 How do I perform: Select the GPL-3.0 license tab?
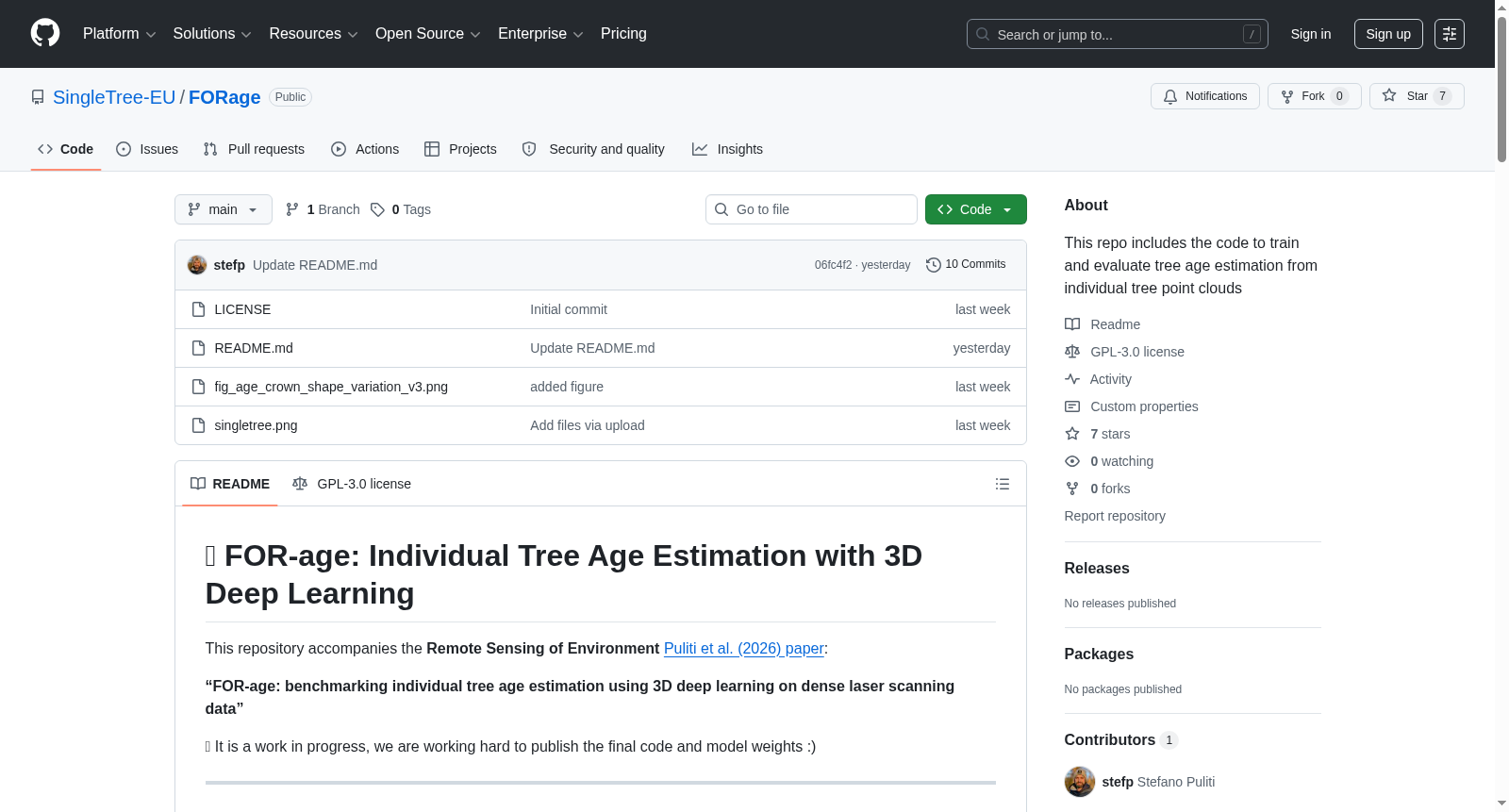point(352,484)
